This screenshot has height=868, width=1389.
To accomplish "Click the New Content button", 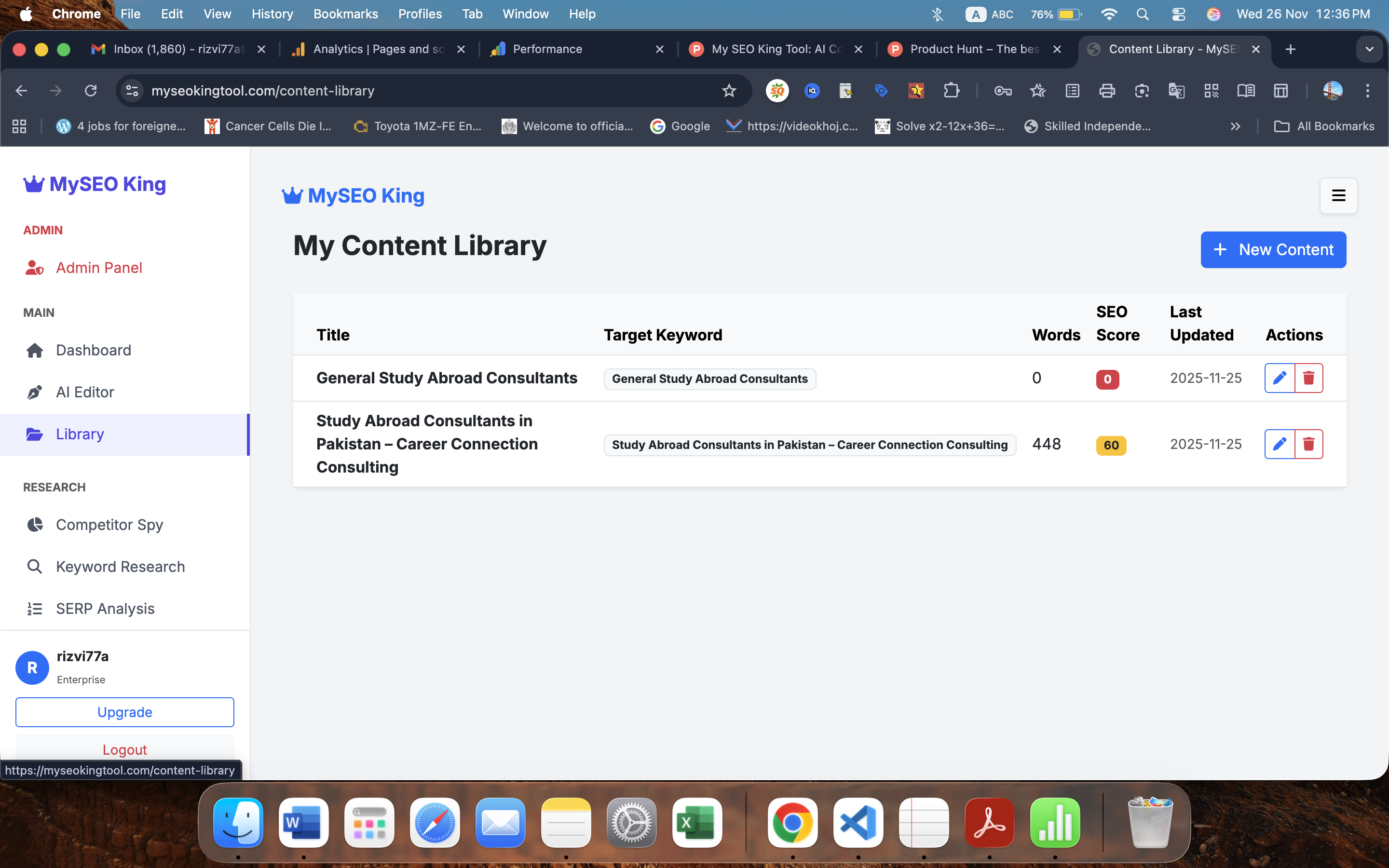I will tap(1273, 250).
